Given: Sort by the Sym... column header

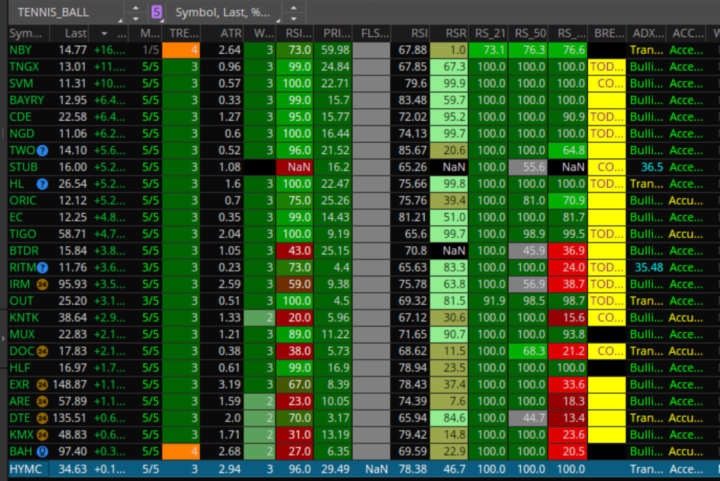Looking at the screenshot, I should tap(28, 34).
